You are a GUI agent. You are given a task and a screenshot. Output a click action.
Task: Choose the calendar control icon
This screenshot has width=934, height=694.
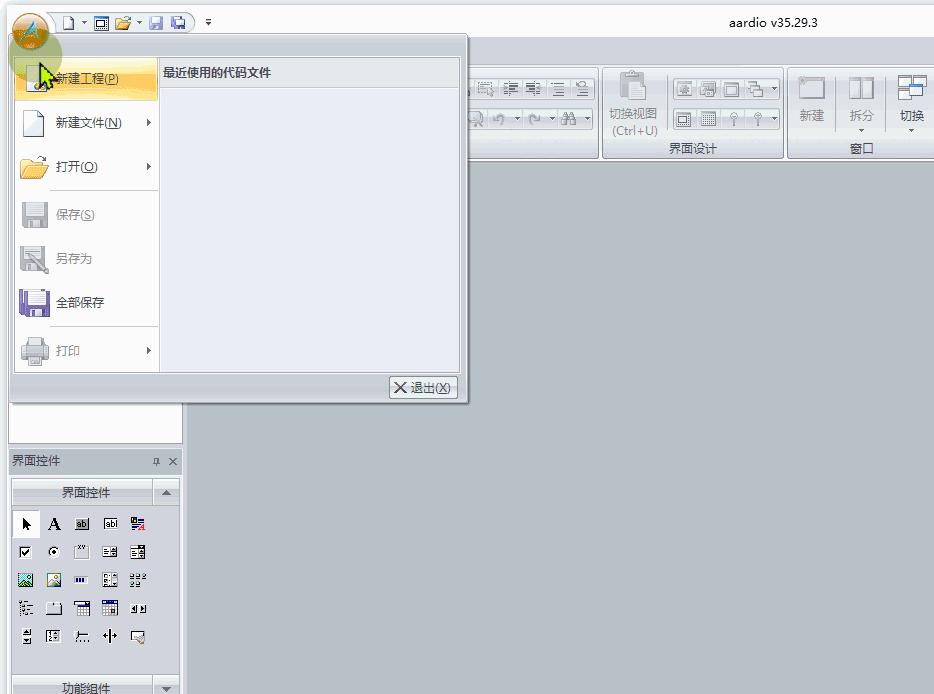coord(108,608)
